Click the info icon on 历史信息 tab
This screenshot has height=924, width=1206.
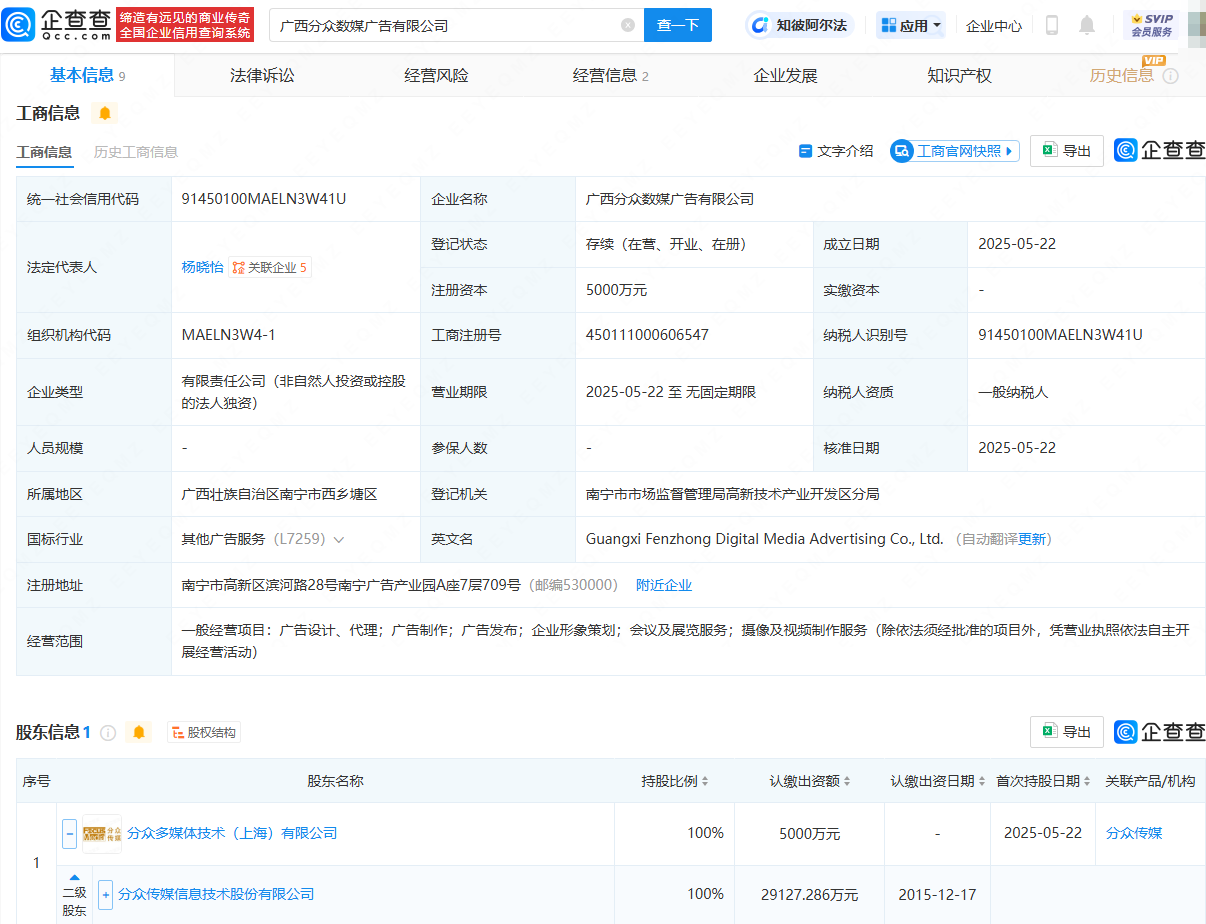click(x=1170, y=76)
